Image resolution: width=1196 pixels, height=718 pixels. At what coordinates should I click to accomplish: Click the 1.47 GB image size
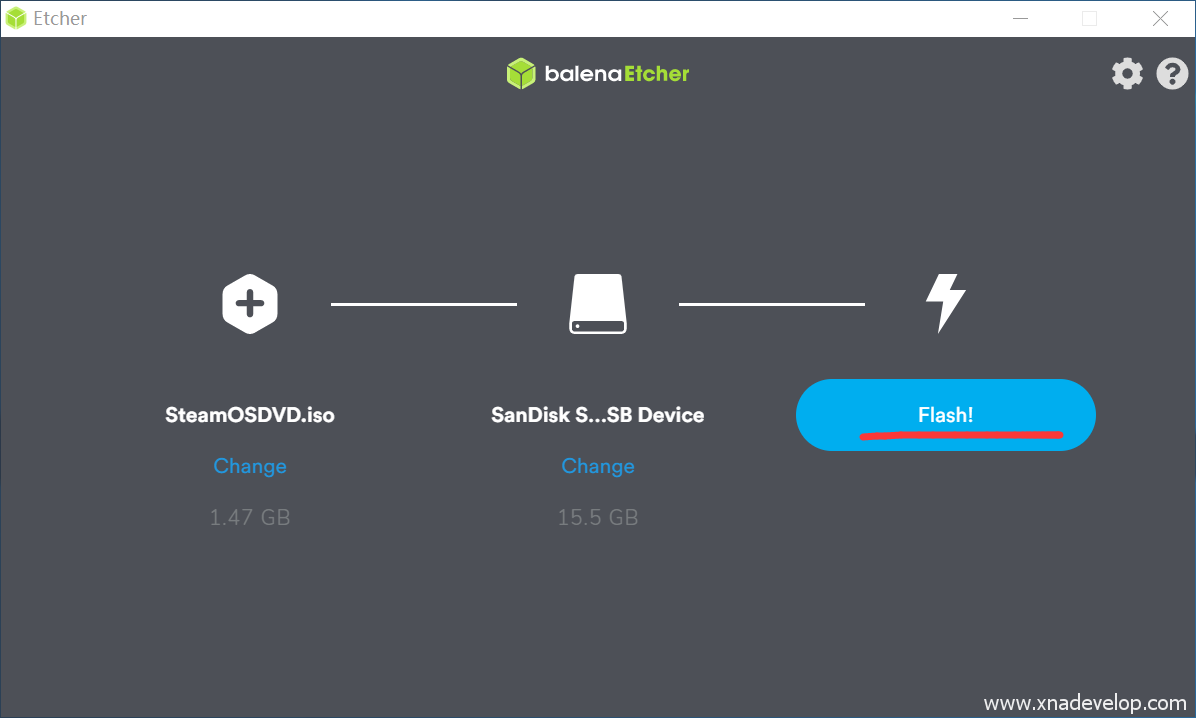point(250,517)
